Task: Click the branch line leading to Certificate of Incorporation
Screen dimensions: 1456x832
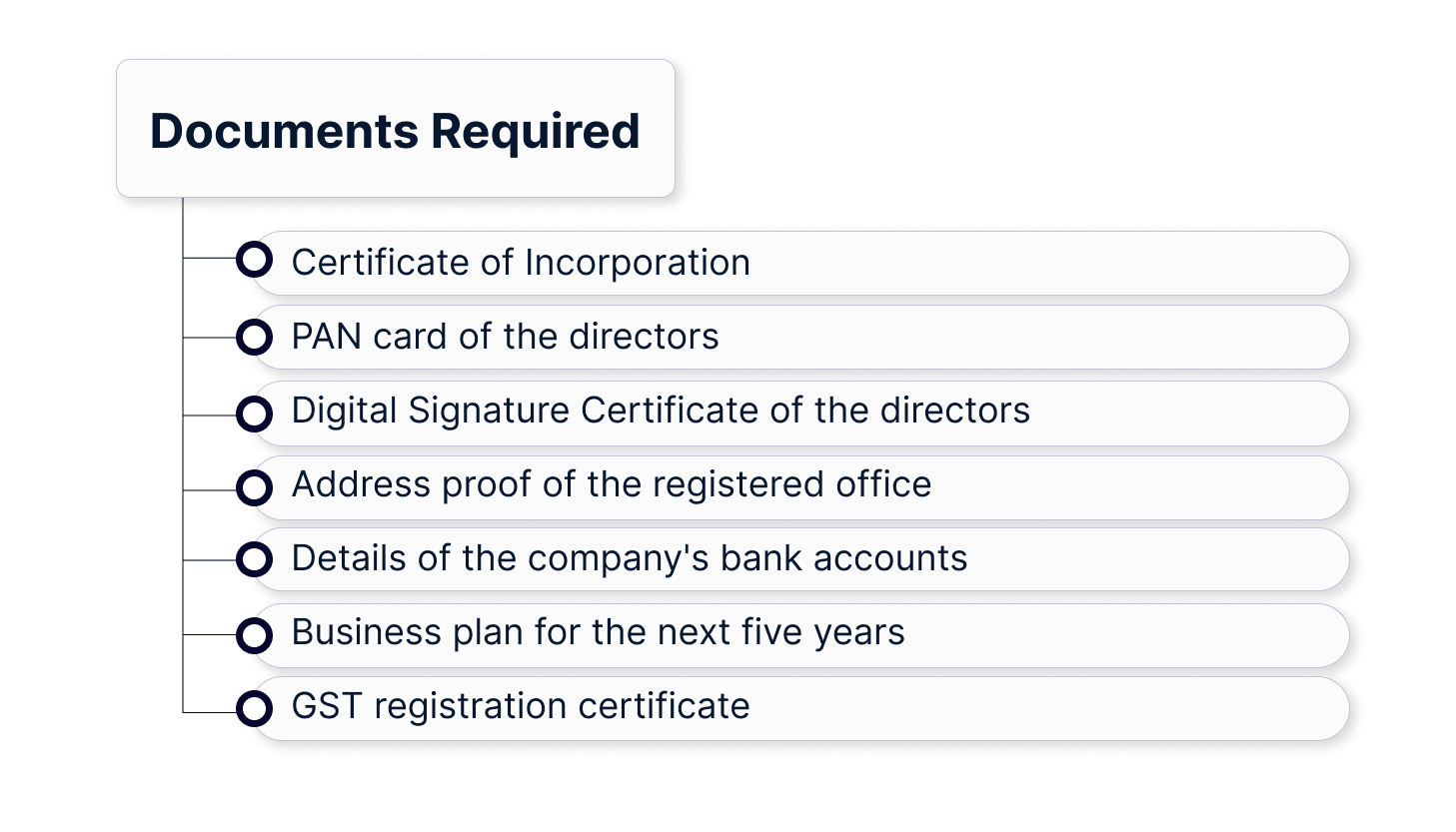Action: (x=210, y=258)
